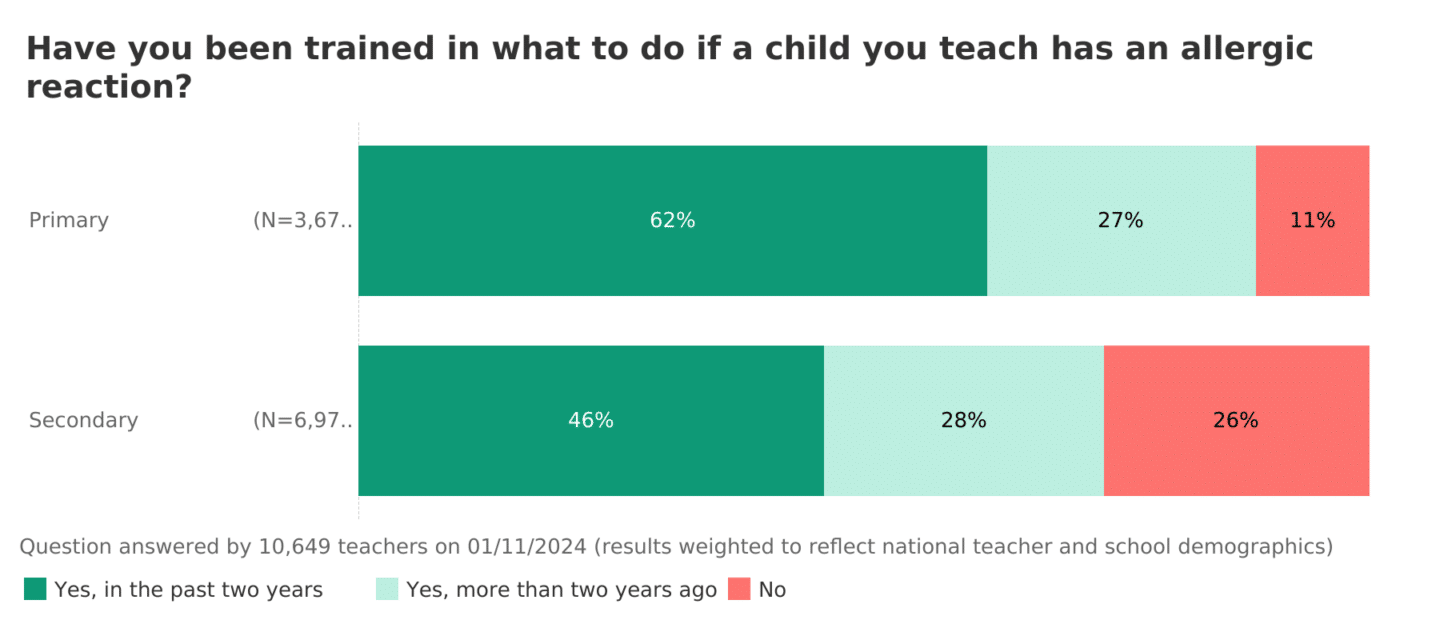The width and height of the screenshot is (1440, 640).
Task: Click the Primary 11% red bar segment
Action: (x=1312, y=260)
